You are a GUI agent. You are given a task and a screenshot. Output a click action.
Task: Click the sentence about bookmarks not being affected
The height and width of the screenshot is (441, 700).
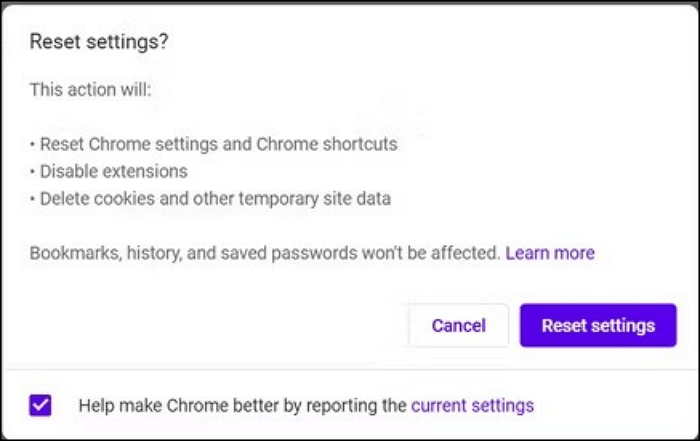(x=264, y=253)
